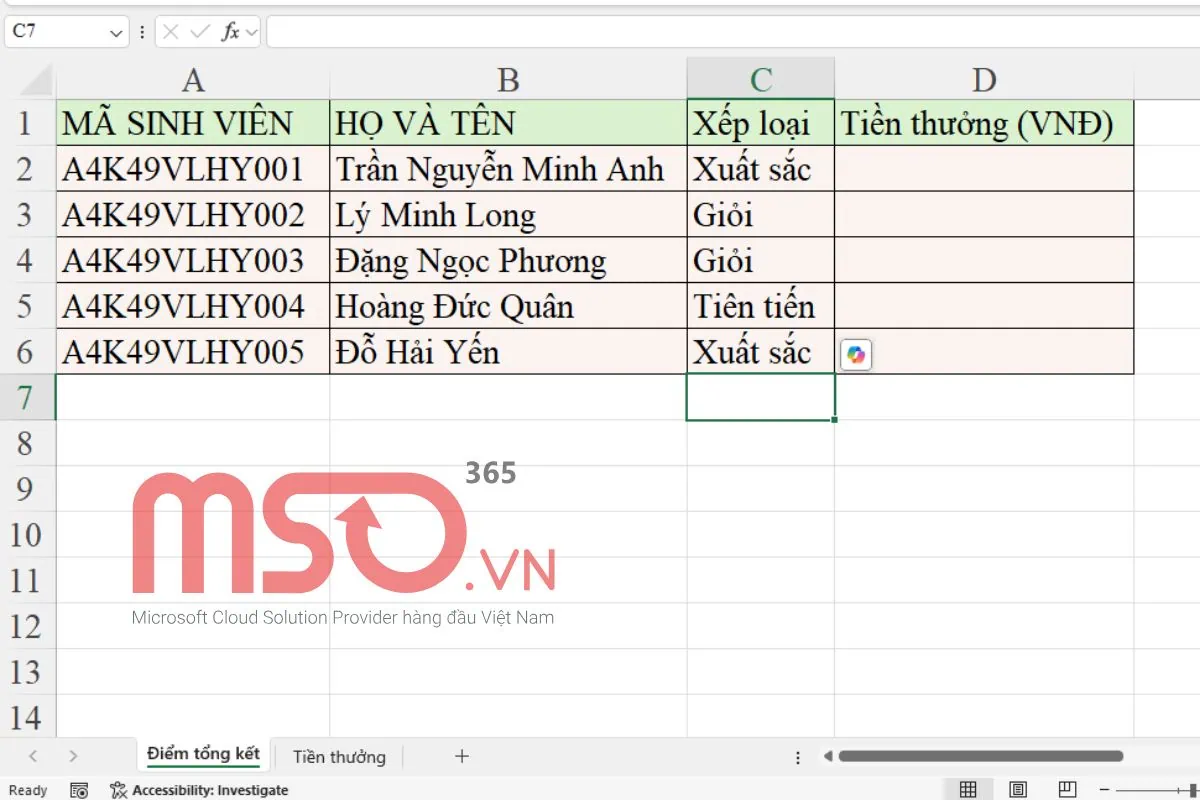Select the Điểm tổng kết sheet tab
1200x800 pixels.
tap(202, 756)
